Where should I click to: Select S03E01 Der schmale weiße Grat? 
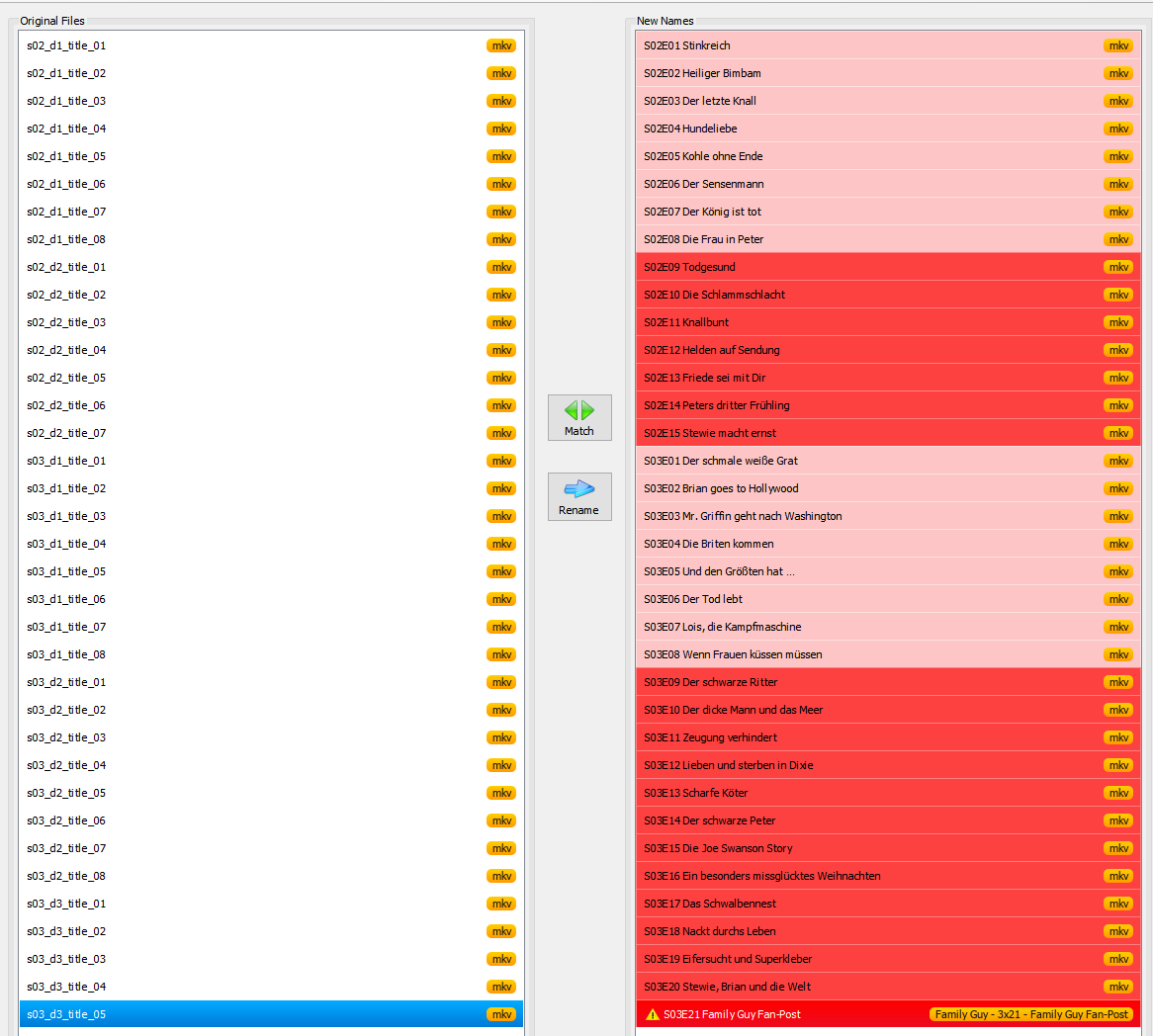pos(721,461)
